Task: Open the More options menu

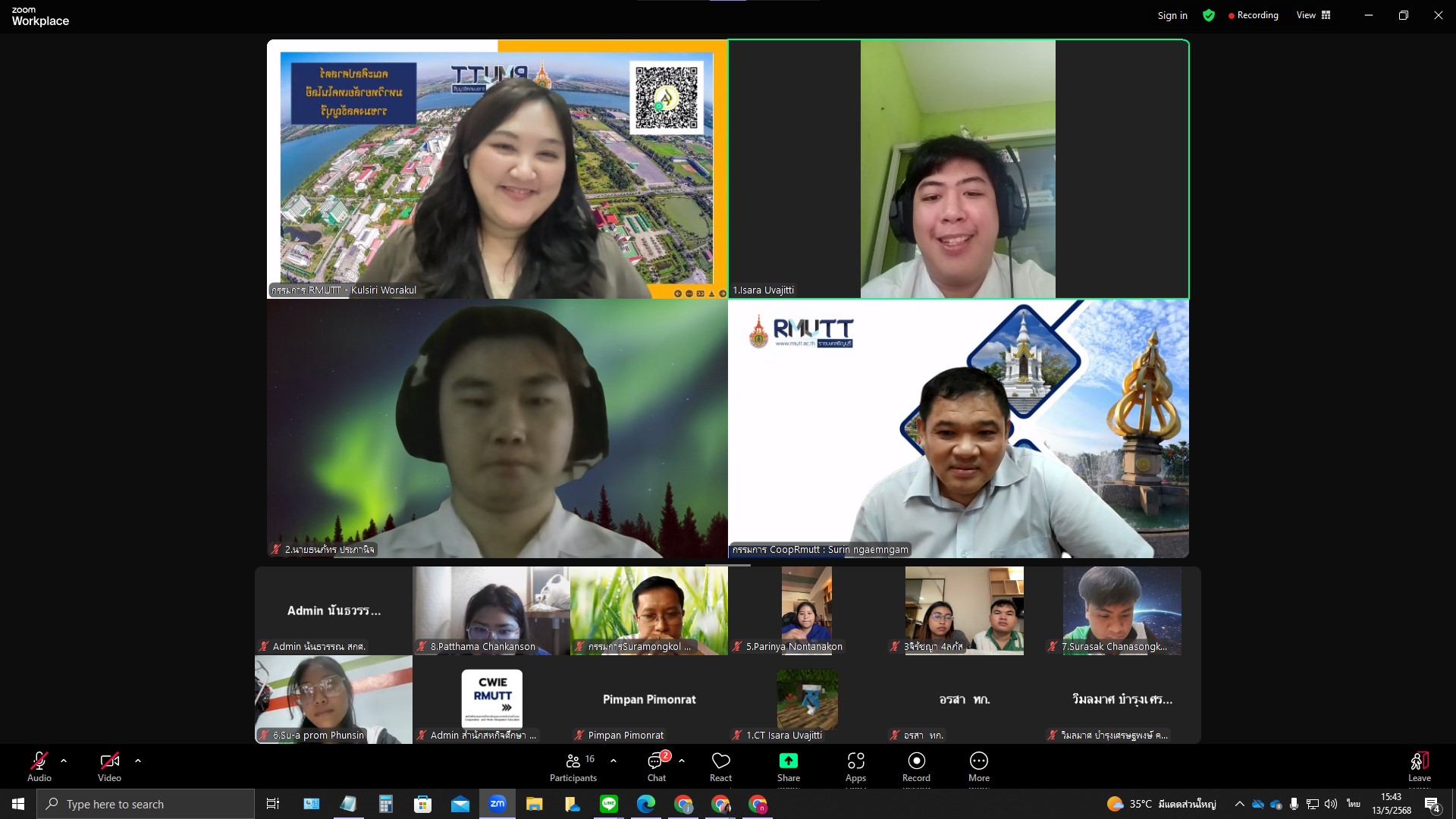Action: [979, 767]
